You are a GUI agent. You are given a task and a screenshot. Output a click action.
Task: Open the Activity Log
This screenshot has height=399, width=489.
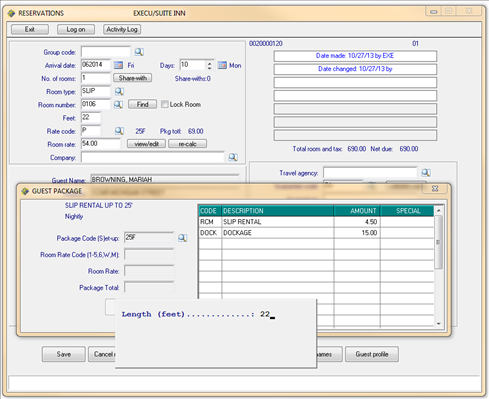(x=122, y=29)
